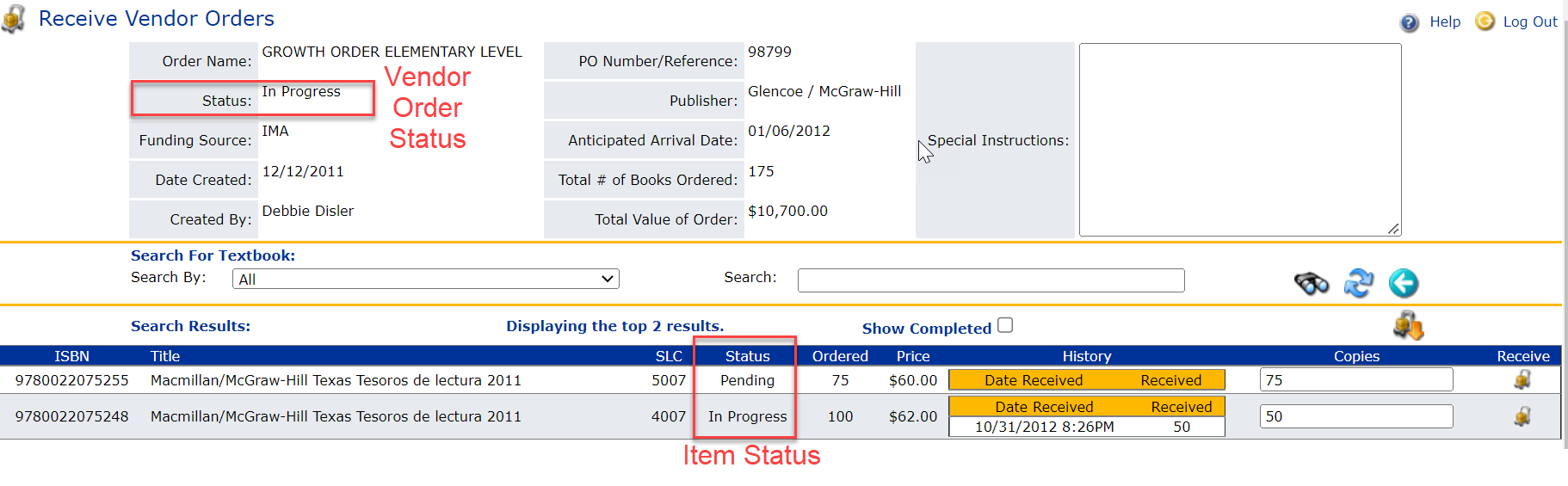Click the Title column header
The width and height of the screenshot is (1568, 486).
tap(165, 356)
